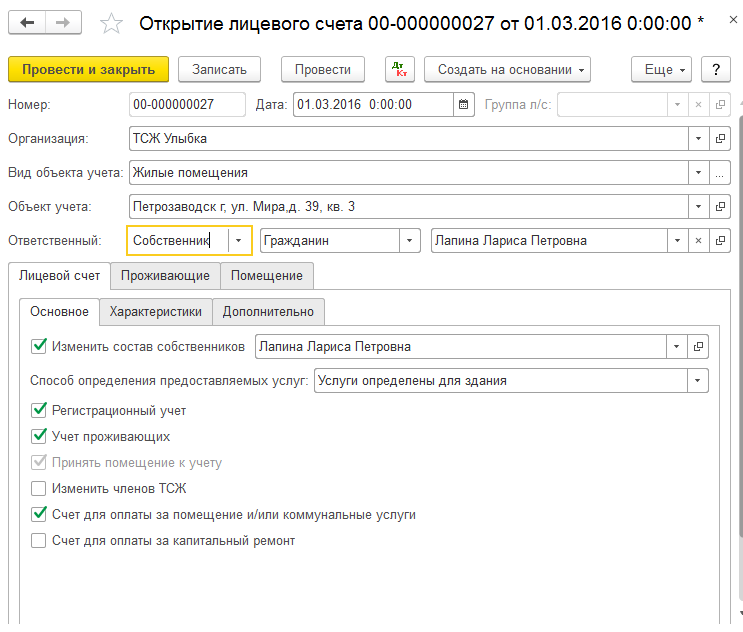
Task: Open the responsible person record icon
Action: click(720, 241)
